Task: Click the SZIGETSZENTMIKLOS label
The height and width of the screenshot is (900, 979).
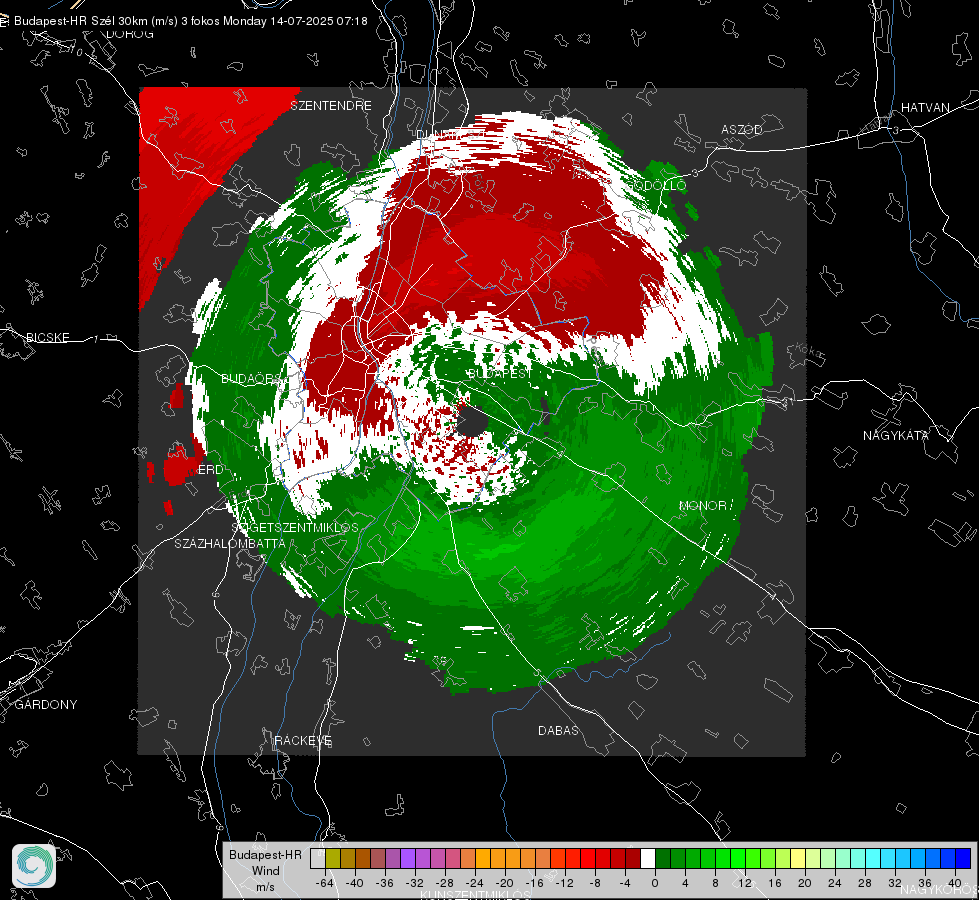Action: tap(295, 527)
